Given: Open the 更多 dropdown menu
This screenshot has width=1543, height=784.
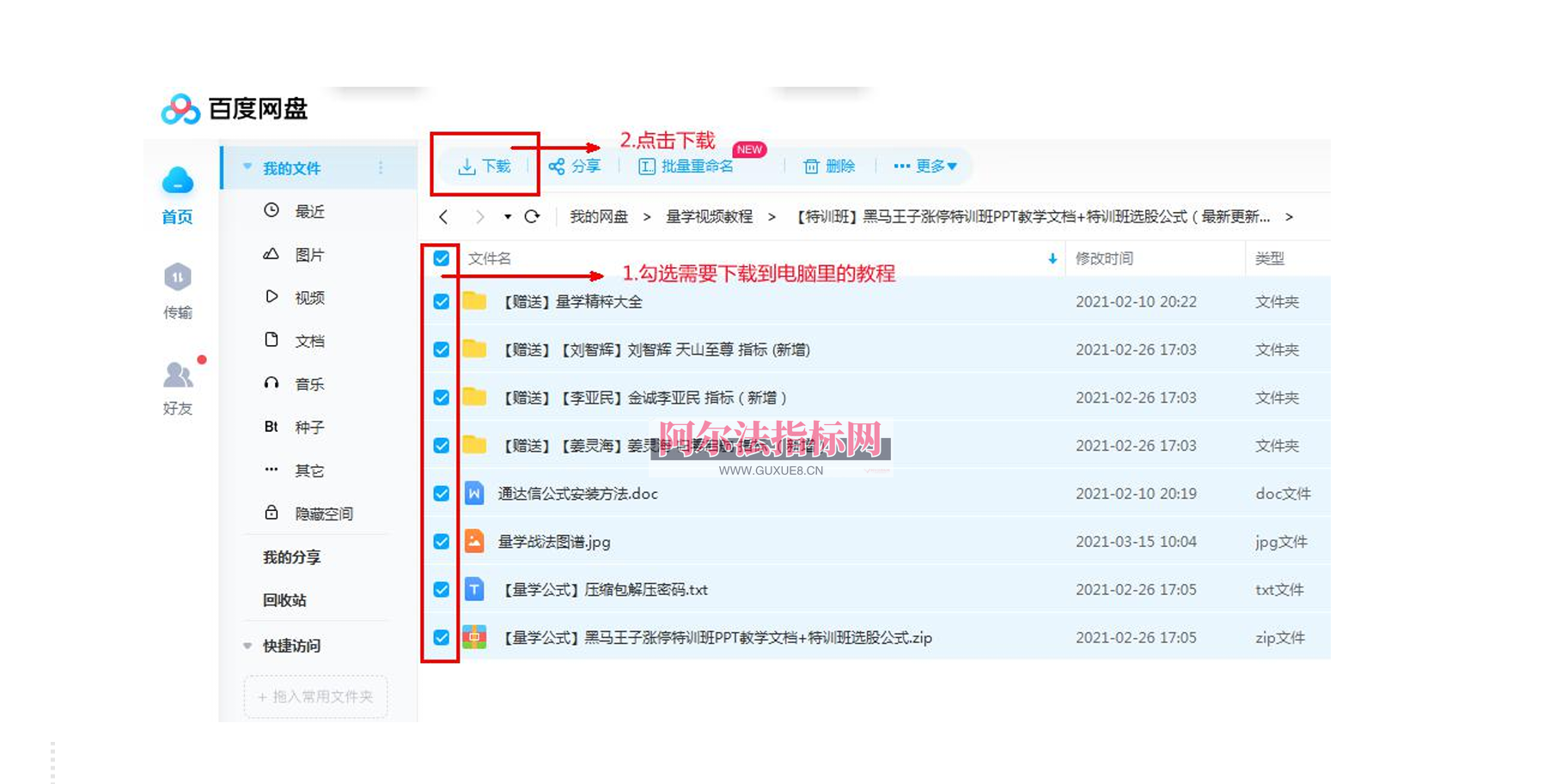Looking at the screenshot, I should (926, 166).
